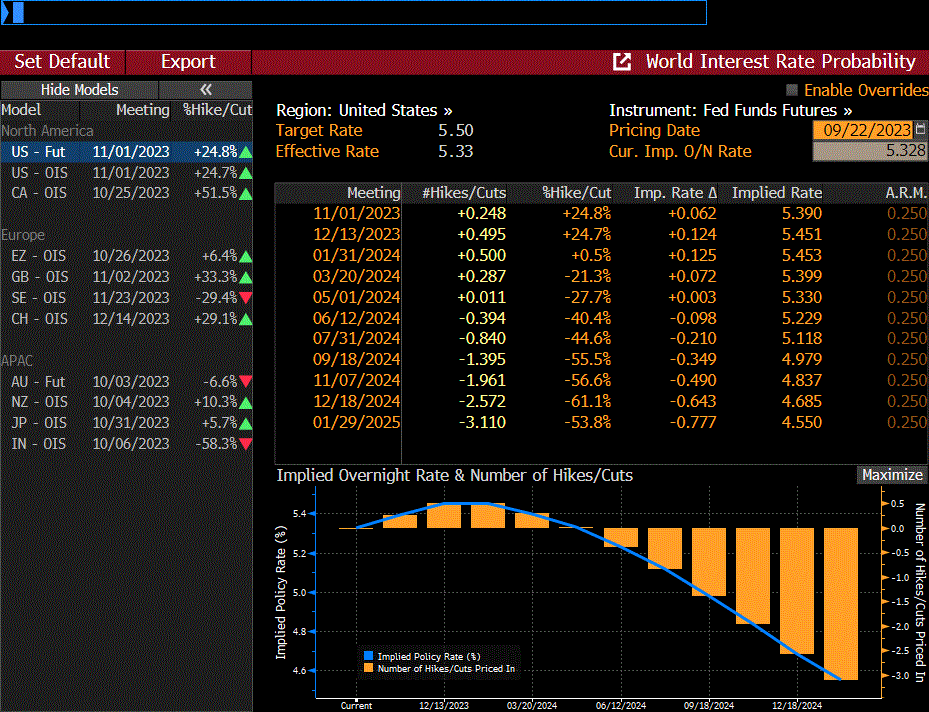Select the IN - OIS model row
This screenshot has width=929, height=712.
tap(126, 444)
